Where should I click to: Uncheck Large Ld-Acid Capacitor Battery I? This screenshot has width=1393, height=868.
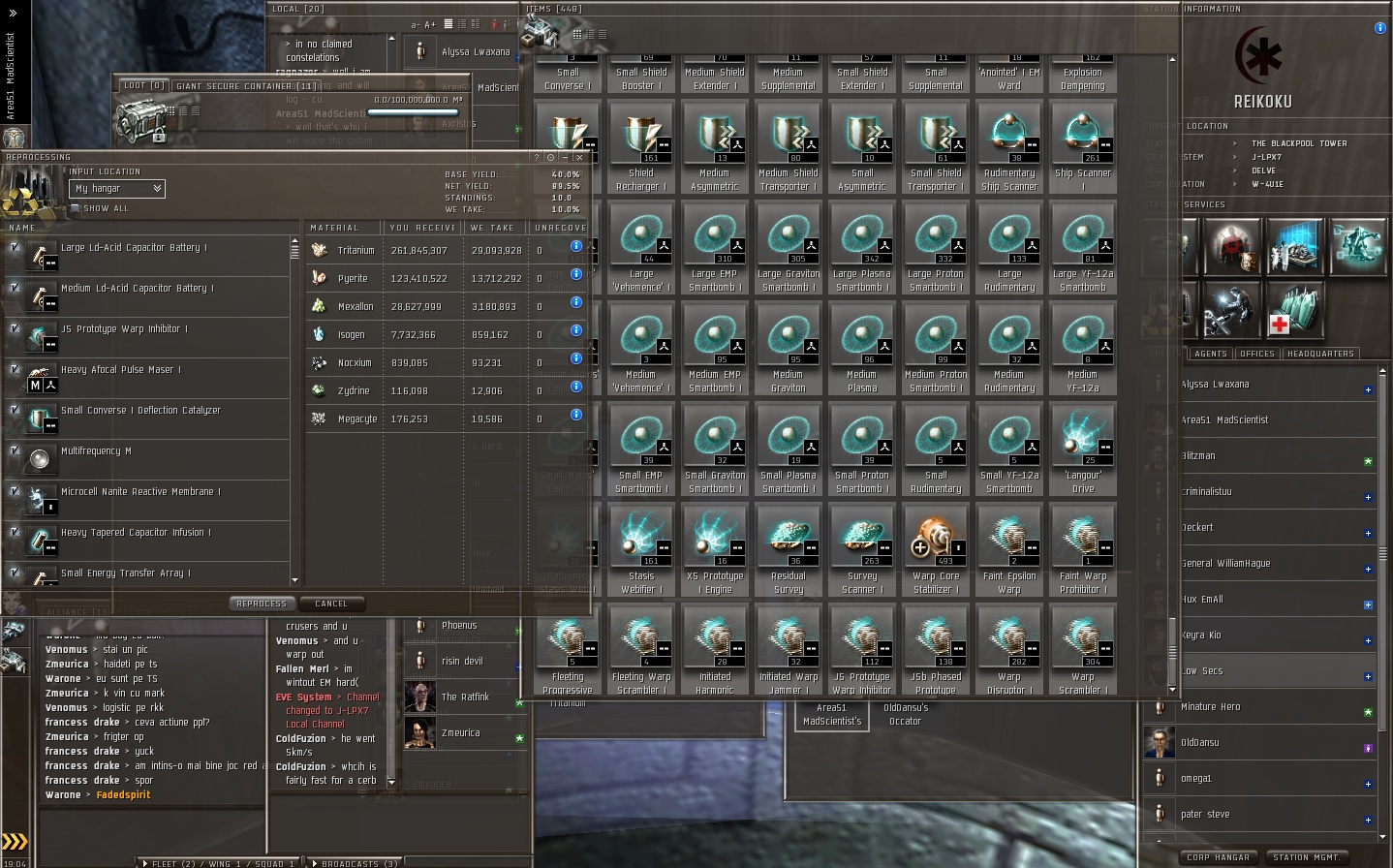15,247
